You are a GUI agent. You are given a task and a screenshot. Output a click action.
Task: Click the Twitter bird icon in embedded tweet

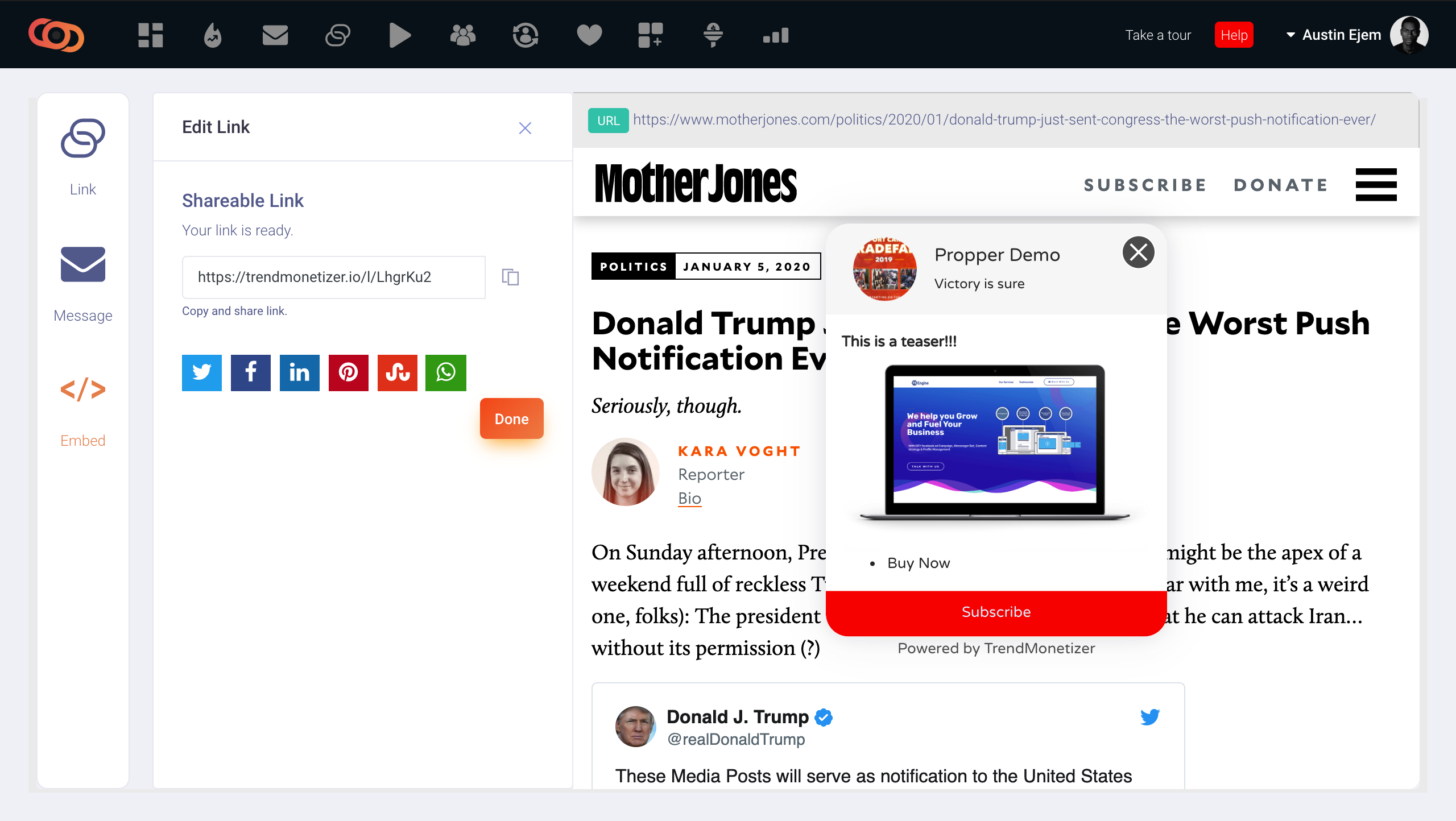coord(1150,717)
